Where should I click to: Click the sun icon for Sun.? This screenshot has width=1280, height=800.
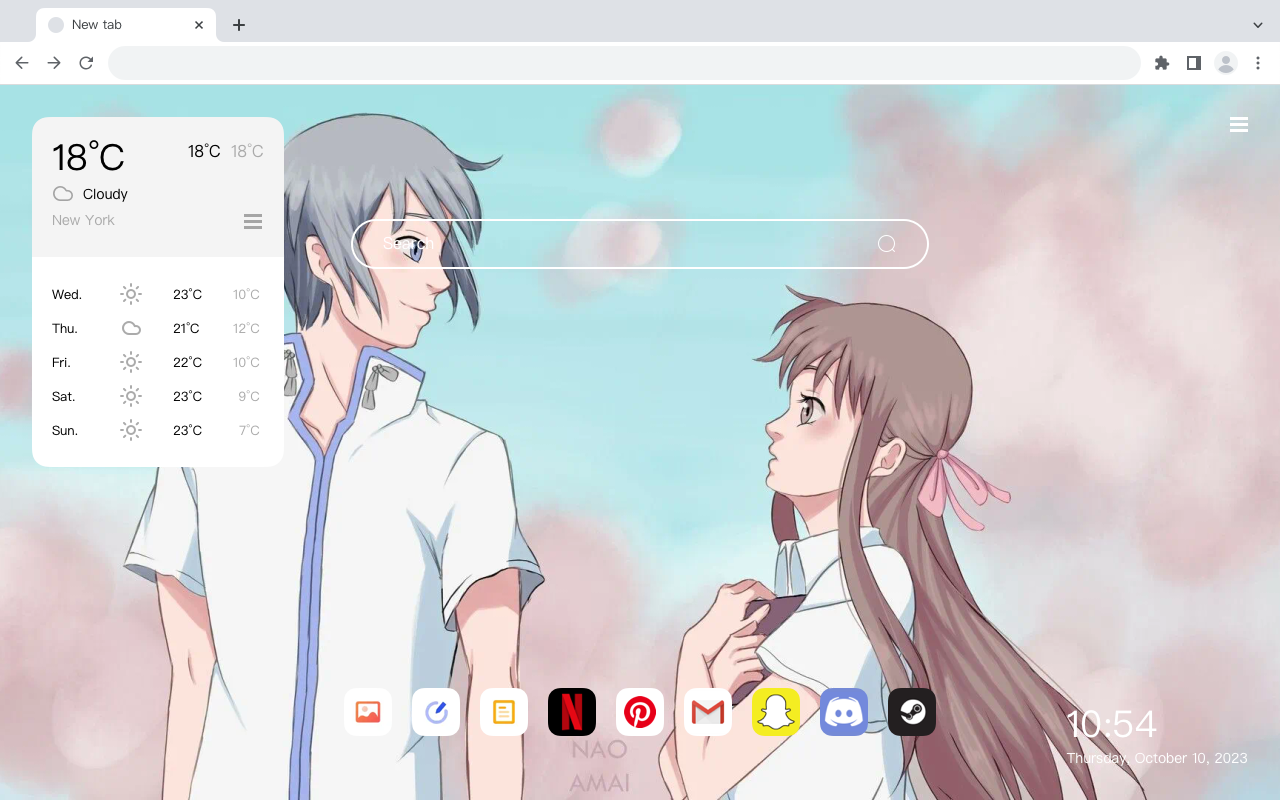pos(131,430)
